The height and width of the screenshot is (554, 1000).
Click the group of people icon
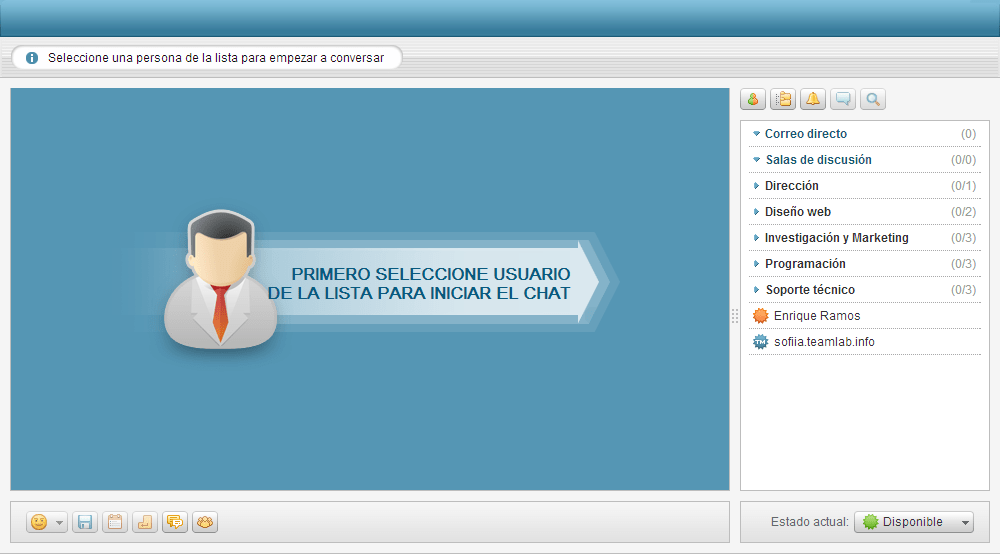(205, 522)
